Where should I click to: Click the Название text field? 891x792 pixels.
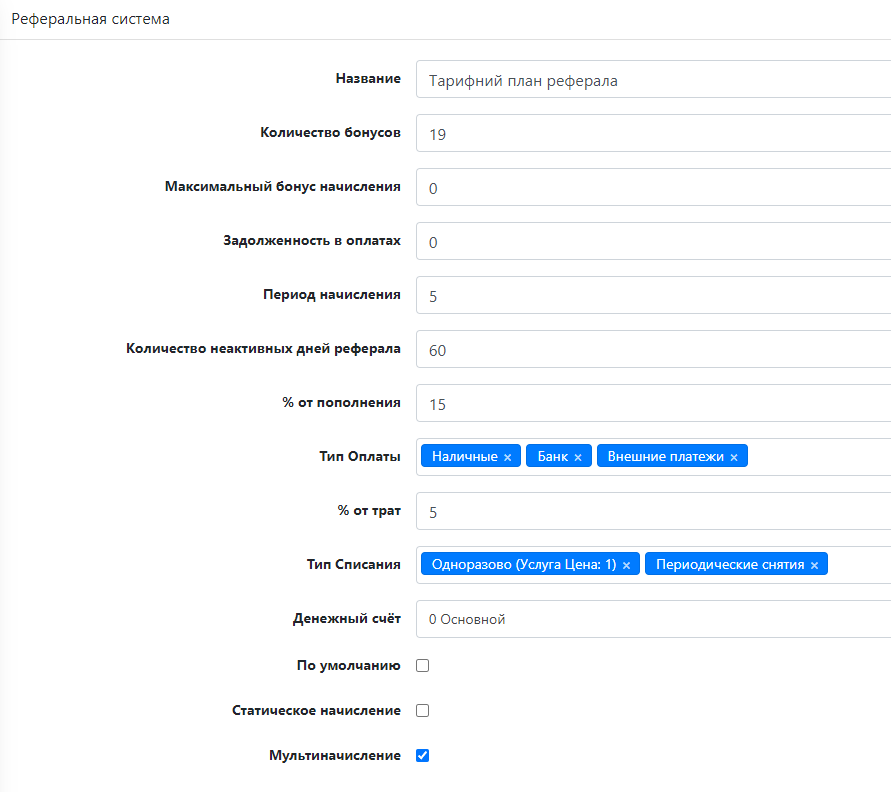[x=652, y=80]
